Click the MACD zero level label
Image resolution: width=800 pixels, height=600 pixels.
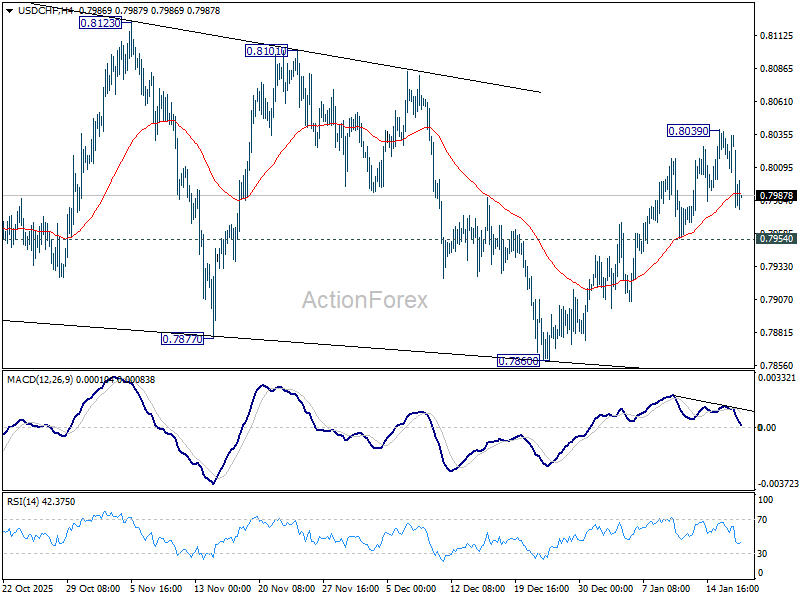pos(767,428)
